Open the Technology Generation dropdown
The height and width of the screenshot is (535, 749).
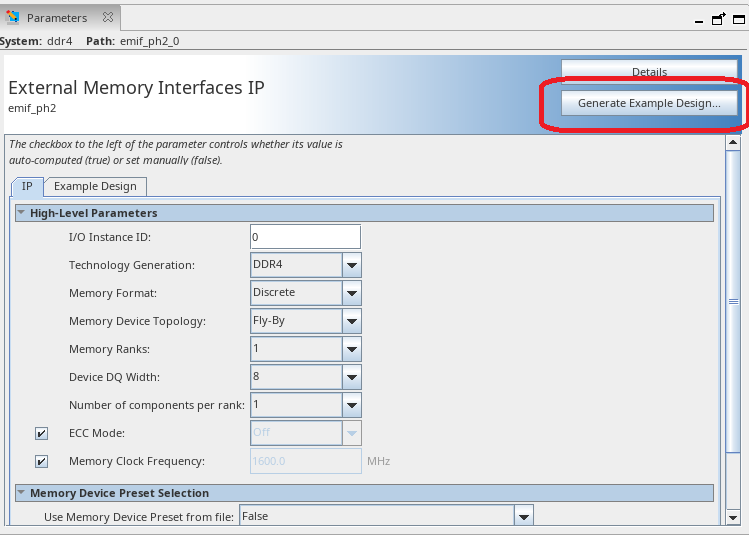[x=352, y=265]
